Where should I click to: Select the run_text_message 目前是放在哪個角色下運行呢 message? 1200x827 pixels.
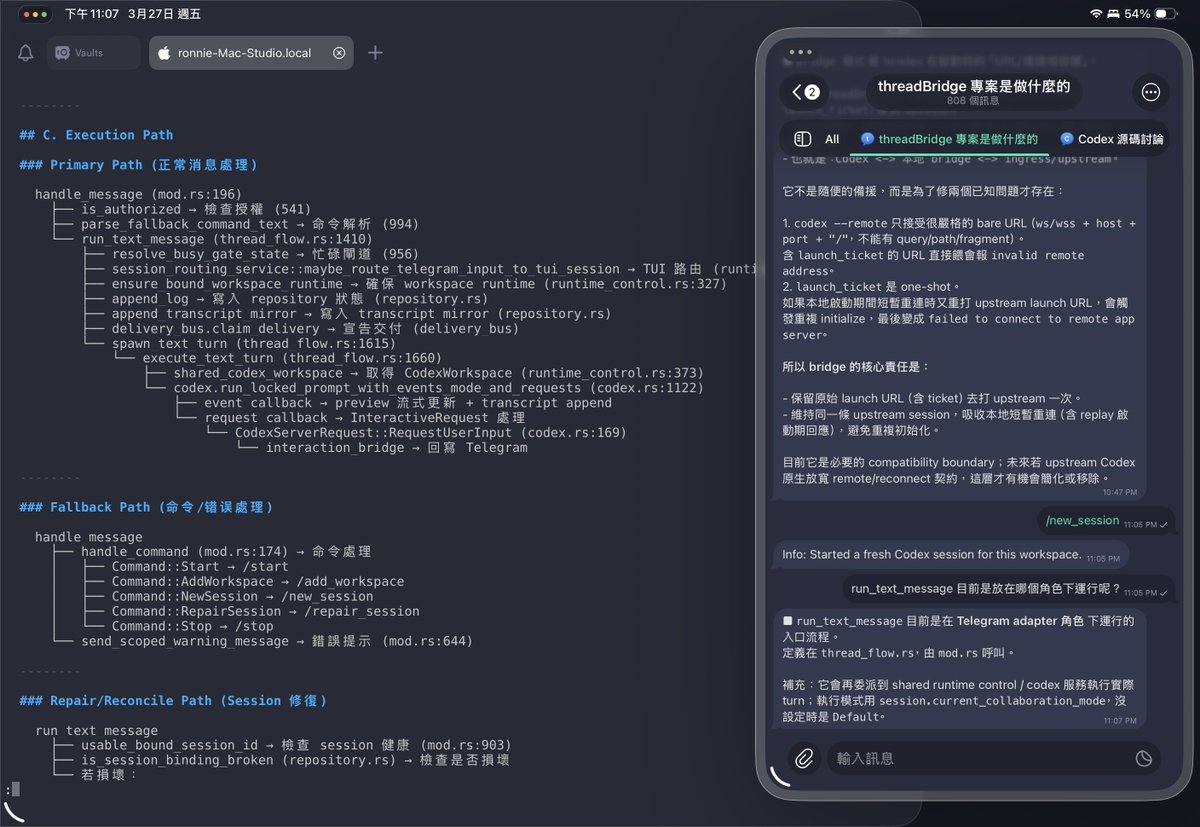coord(1006,589)
